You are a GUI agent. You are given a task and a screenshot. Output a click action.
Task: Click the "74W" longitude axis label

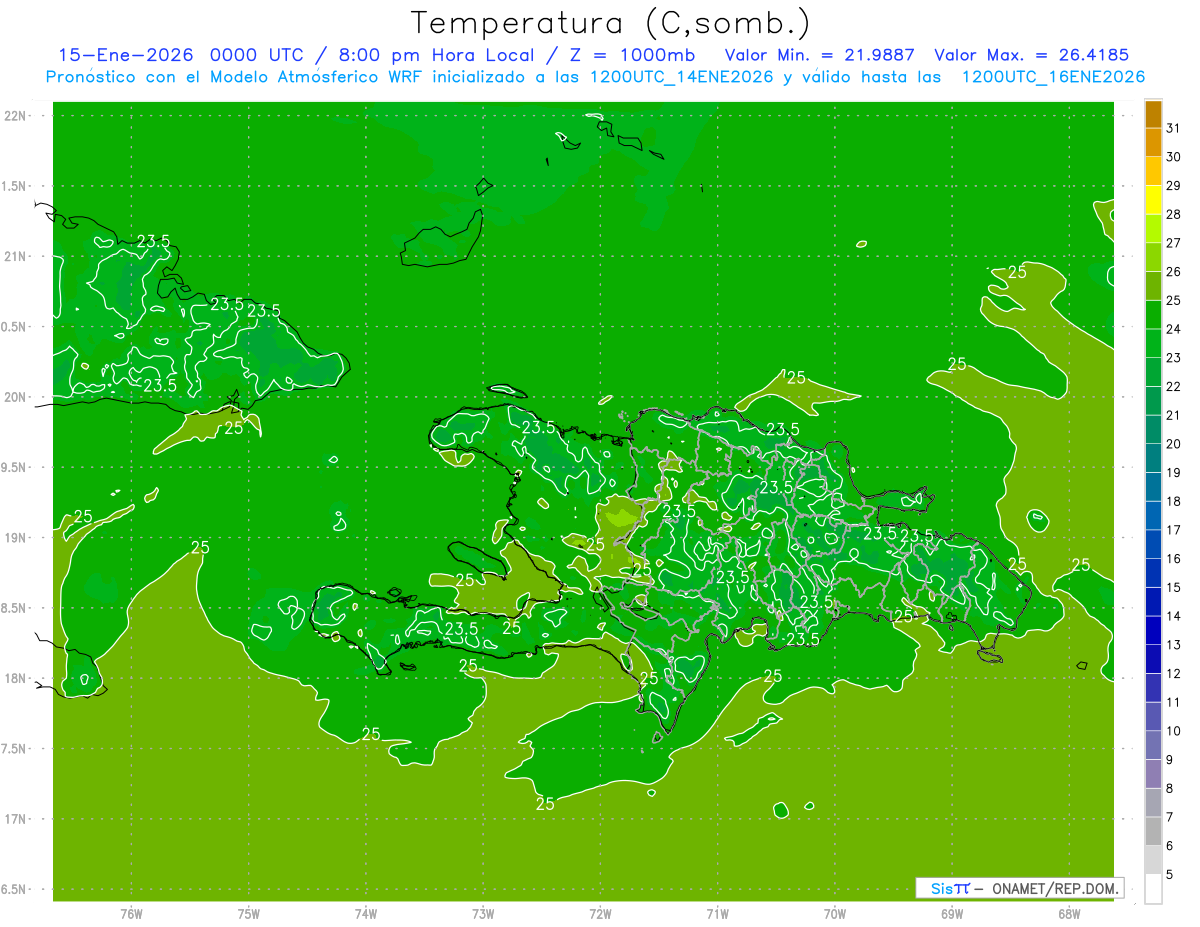[366, 913]
